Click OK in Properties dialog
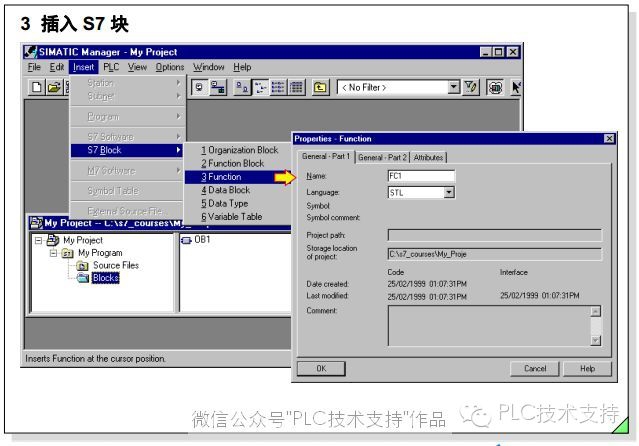The width and height of the screenshot is (639, 446). click(x=321, y=369)
